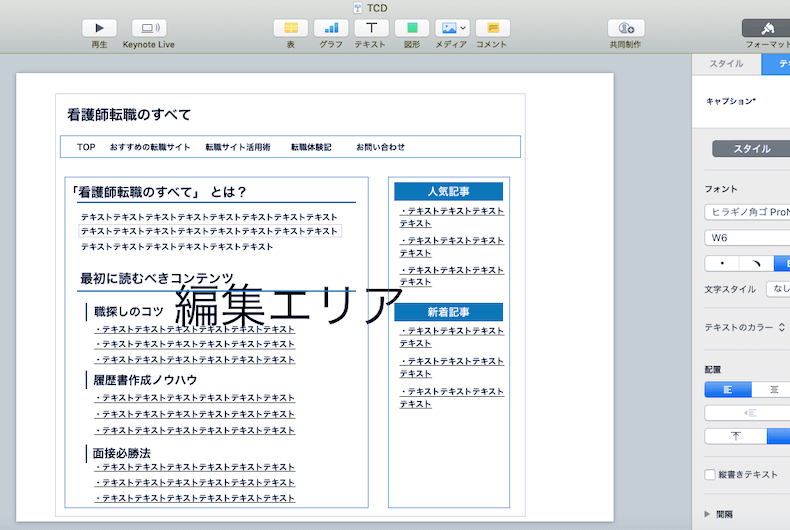Click the last link under 面接必勝法

coord(194,498)
